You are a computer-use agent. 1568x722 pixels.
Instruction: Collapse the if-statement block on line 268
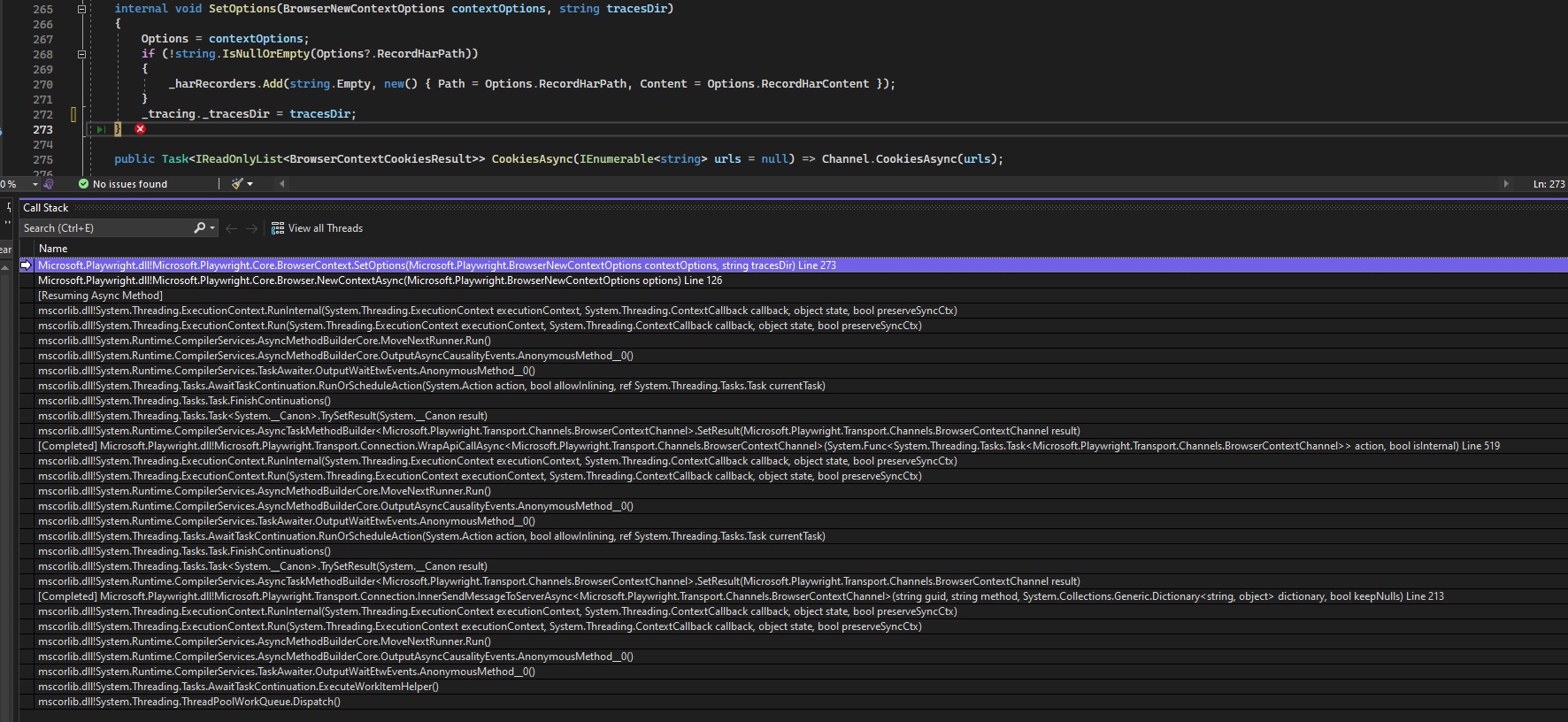pos(81,54)
